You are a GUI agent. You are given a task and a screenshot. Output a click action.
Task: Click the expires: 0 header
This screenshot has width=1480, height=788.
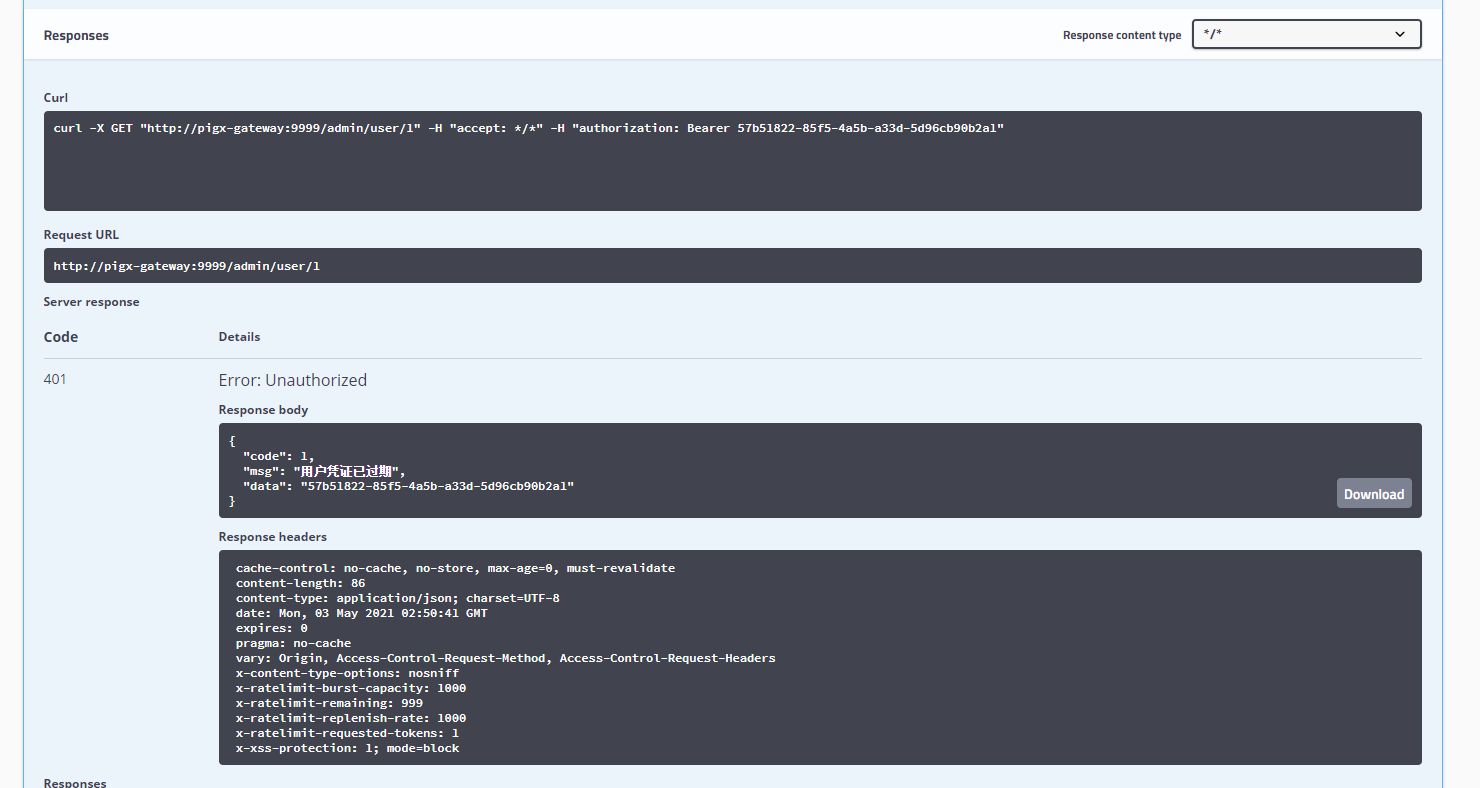point(272,628)
